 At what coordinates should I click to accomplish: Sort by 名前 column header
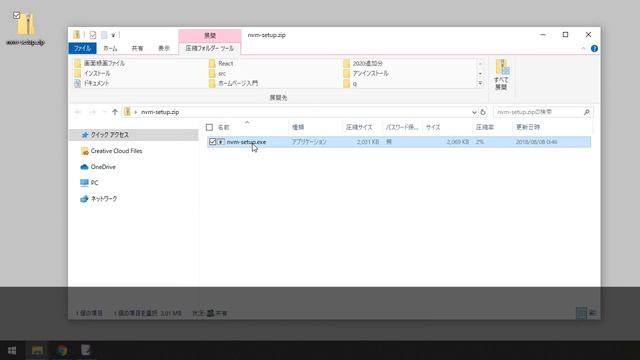tap(223, 127)
